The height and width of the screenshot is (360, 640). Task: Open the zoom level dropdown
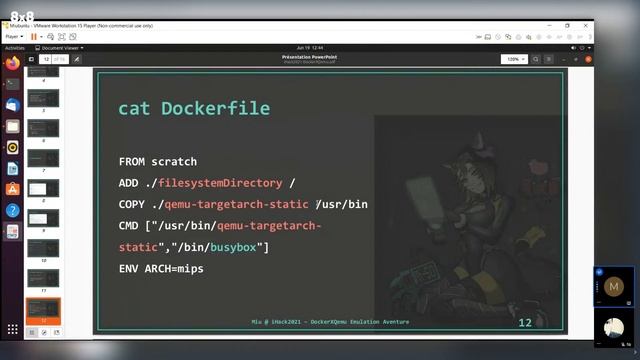click(x=514, y=59)
